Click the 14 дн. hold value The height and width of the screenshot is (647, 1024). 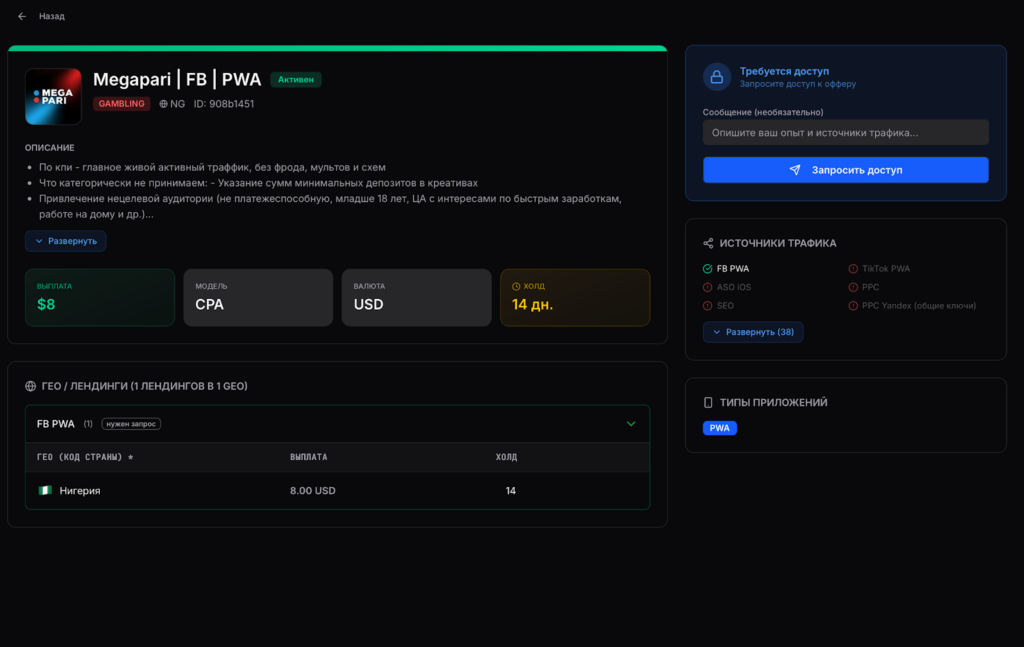(x=532, y=304)
